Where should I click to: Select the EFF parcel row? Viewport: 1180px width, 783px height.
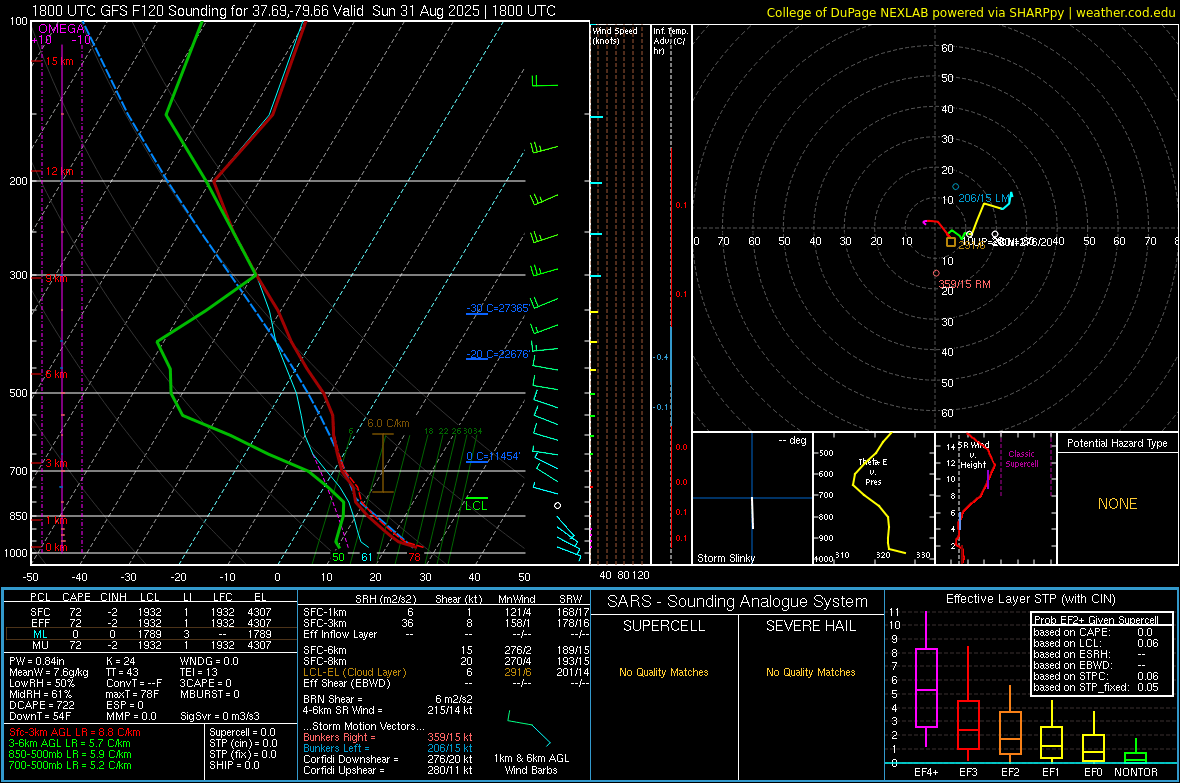(151, 623)
